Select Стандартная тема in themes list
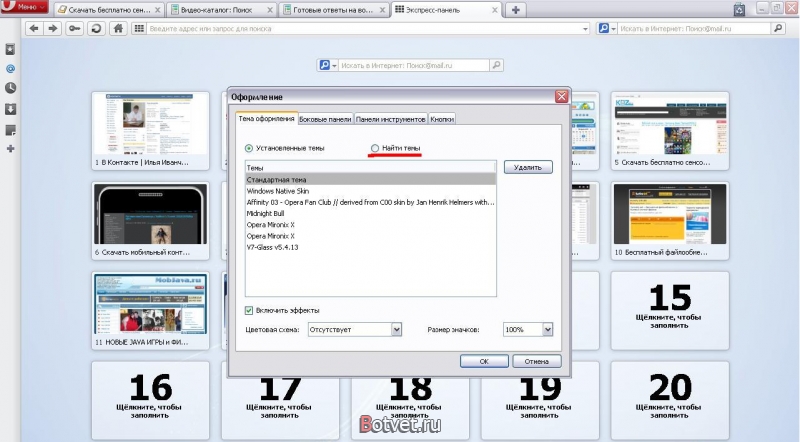 (x=370, y=180)
